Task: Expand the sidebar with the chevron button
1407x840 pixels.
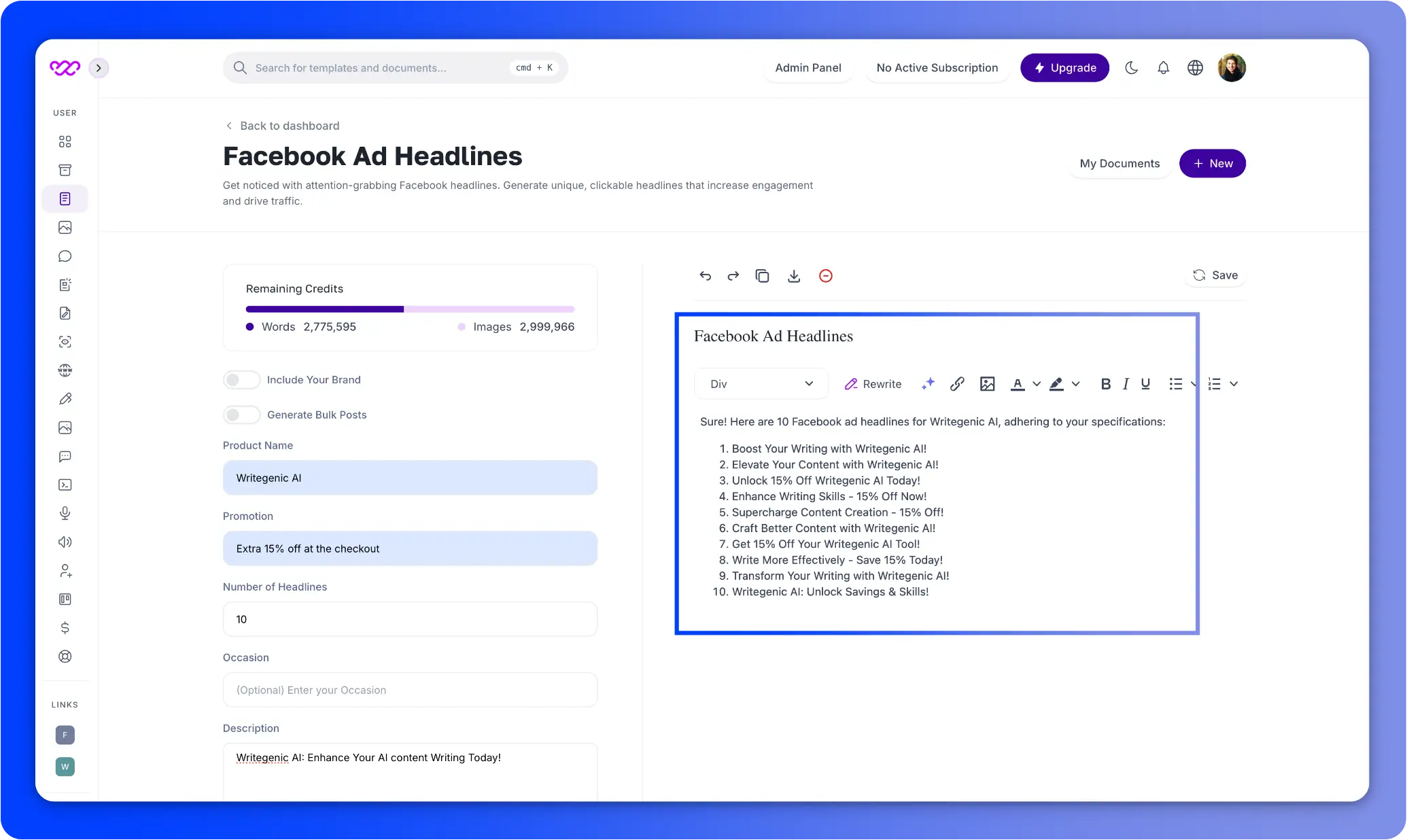Action: (x=99, y=68)
